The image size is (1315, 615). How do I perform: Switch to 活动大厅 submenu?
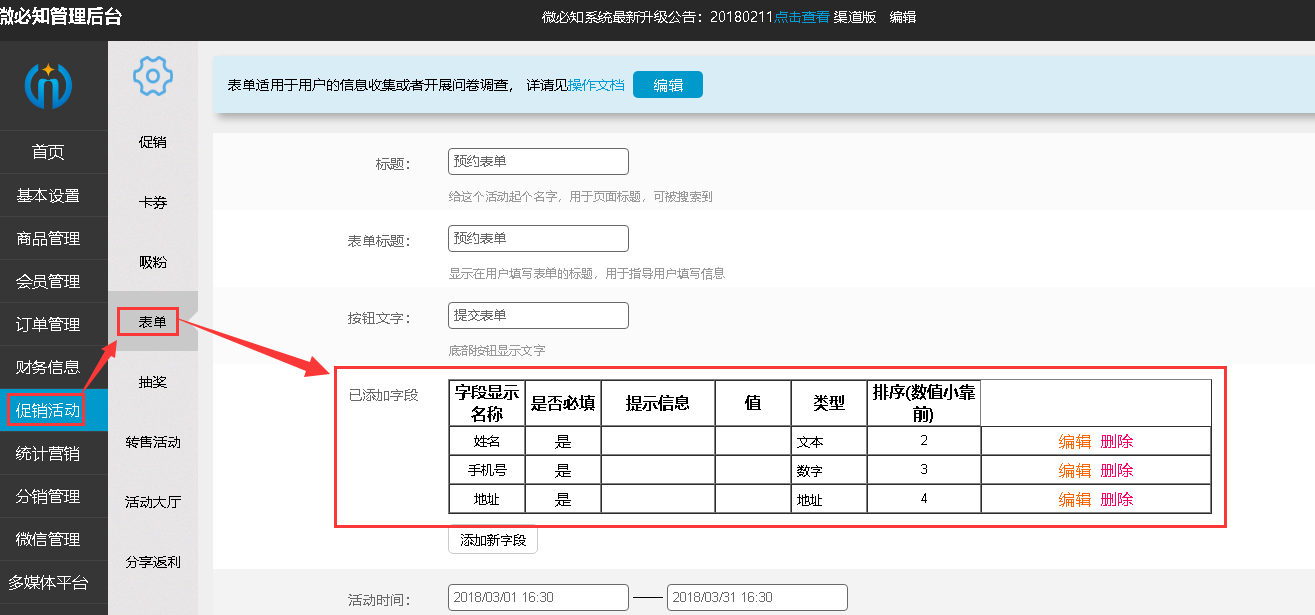pos(153,502)
